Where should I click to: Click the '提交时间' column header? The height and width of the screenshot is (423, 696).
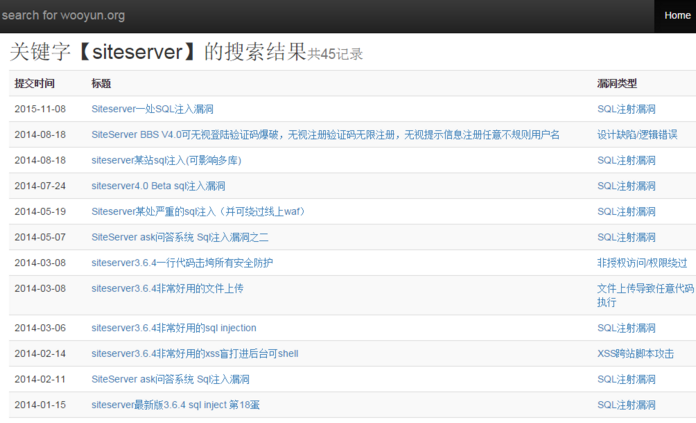(35, 83)
